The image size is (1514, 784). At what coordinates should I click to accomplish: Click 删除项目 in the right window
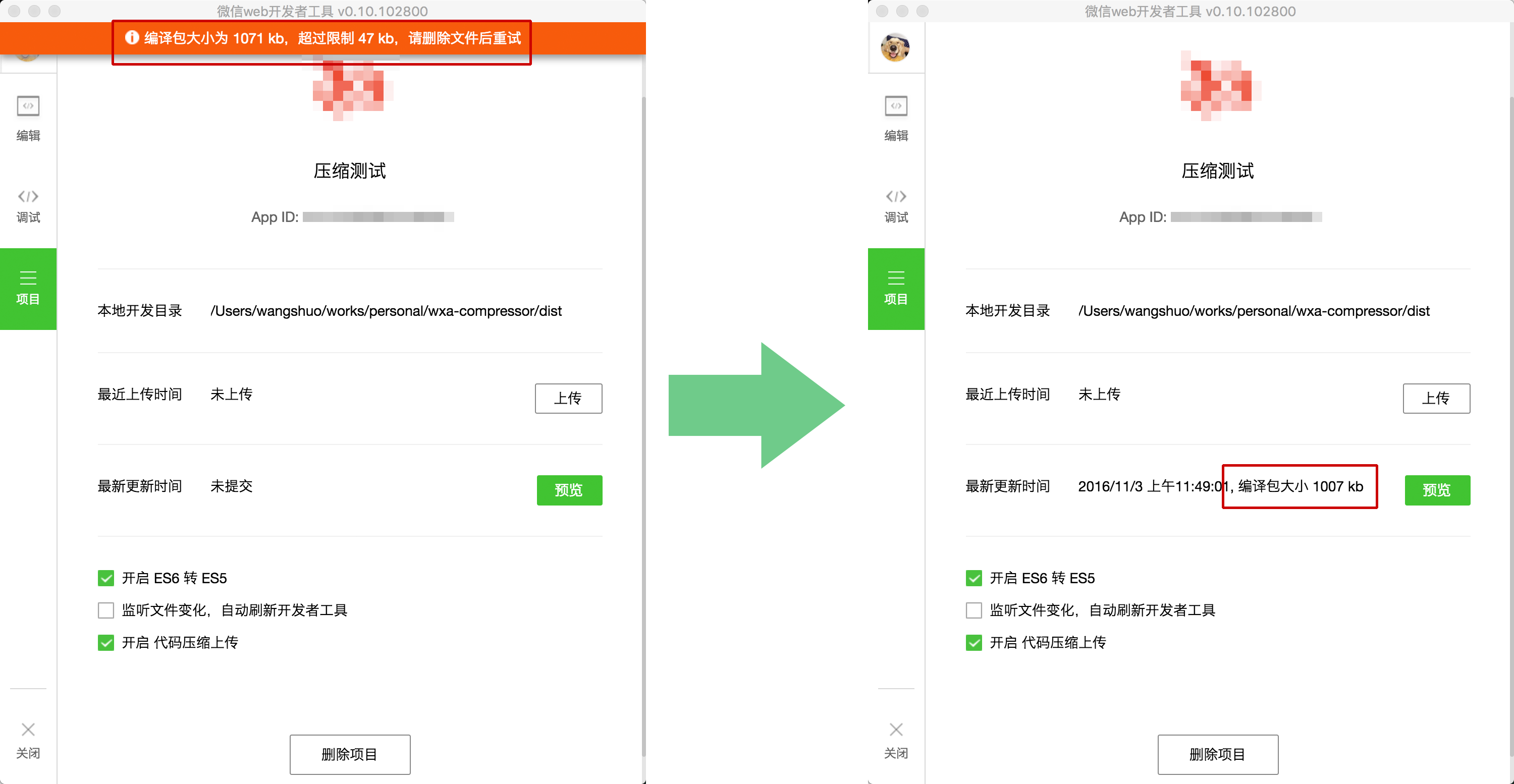[x=1218, y=754]
